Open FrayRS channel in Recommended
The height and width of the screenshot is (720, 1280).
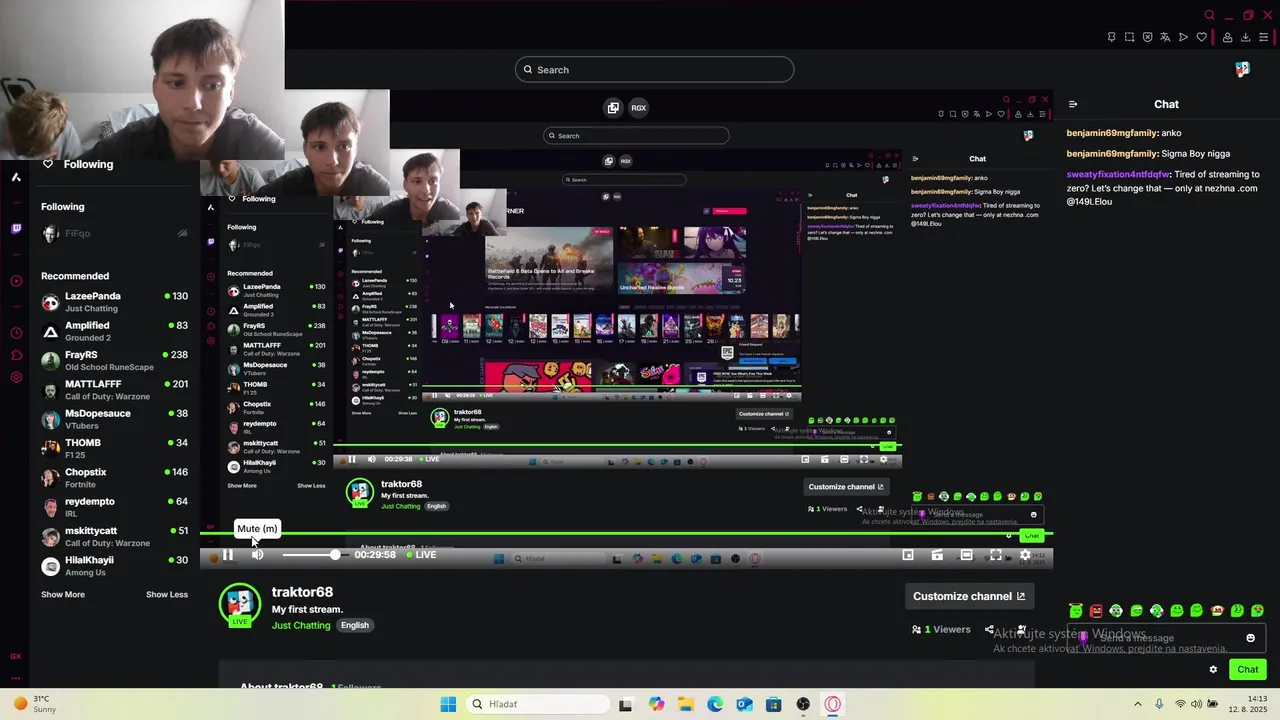(115, 360)
